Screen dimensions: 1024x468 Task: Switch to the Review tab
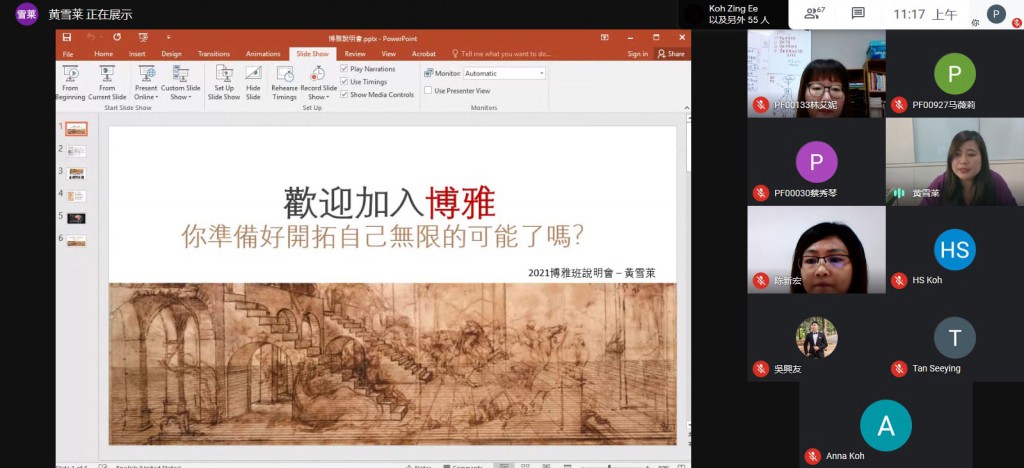click(355, 54)
